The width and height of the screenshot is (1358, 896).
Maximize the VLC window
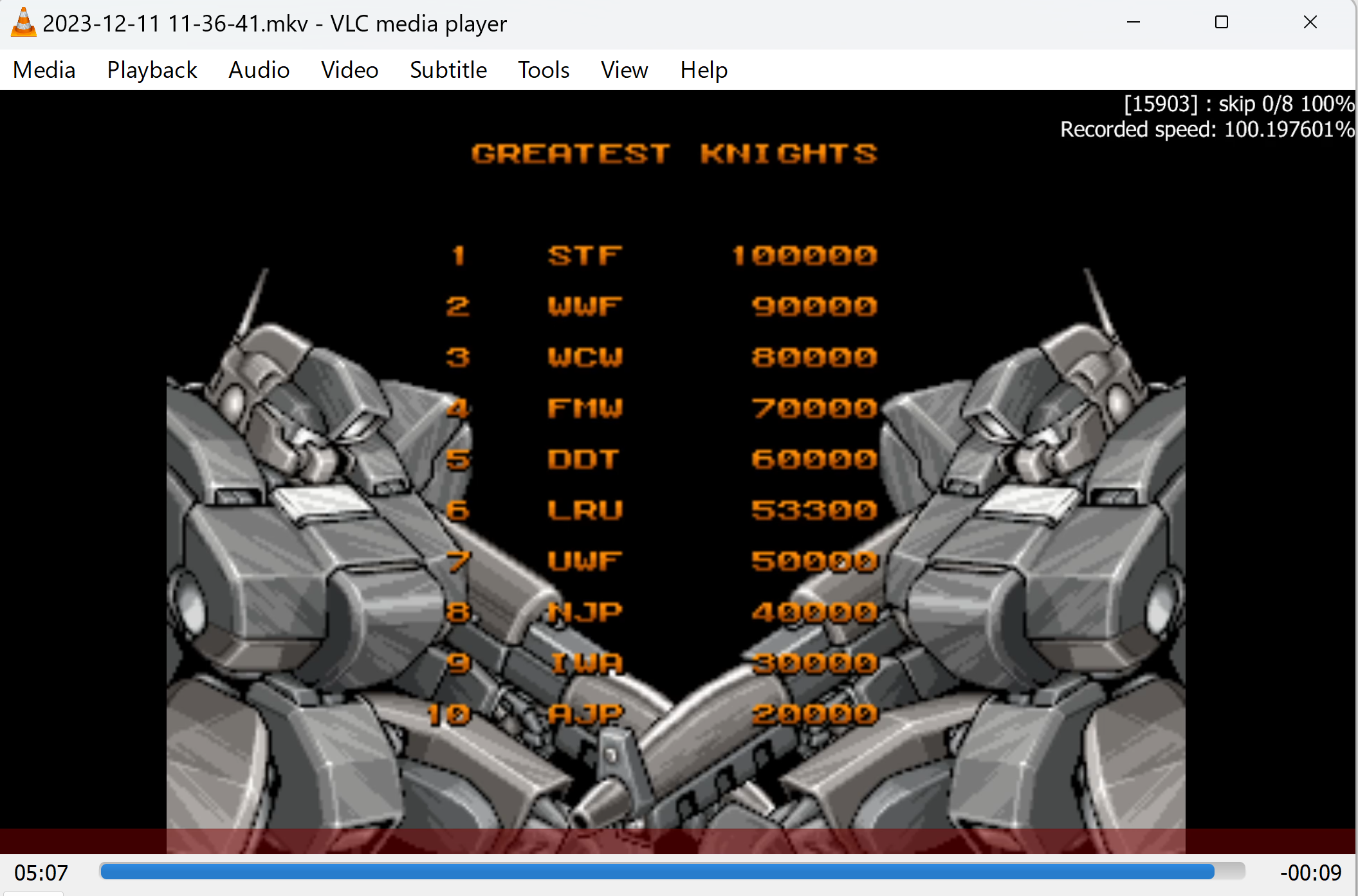click(x=1222, y=23)
